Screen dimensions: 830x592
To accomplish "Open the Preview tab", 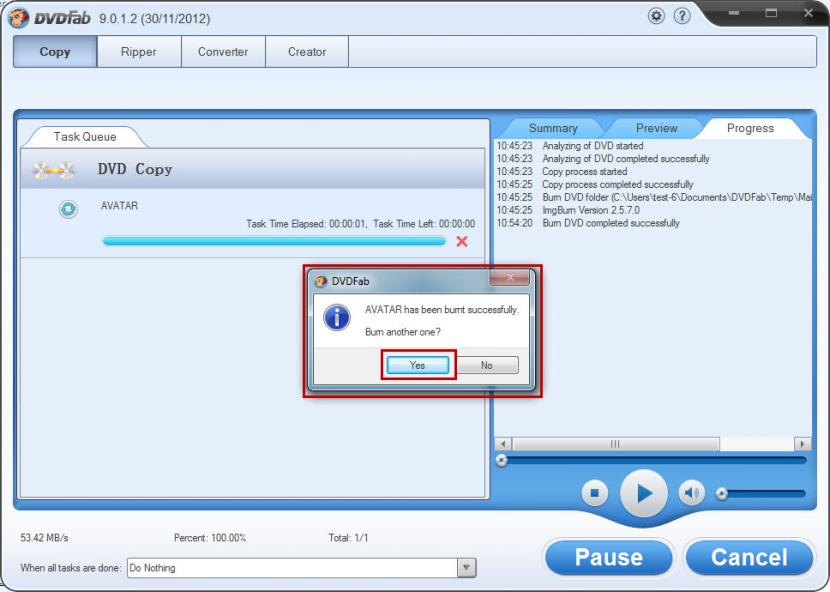I will tap(656, 128).
